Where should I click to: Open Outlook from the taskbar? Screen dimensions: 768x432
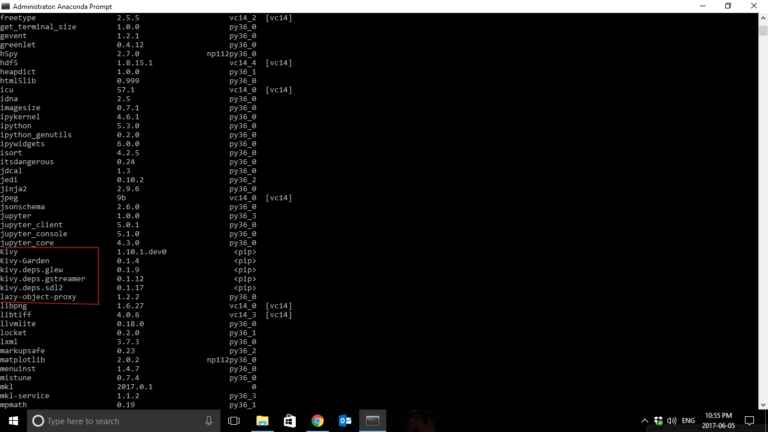tap(345, 421)
